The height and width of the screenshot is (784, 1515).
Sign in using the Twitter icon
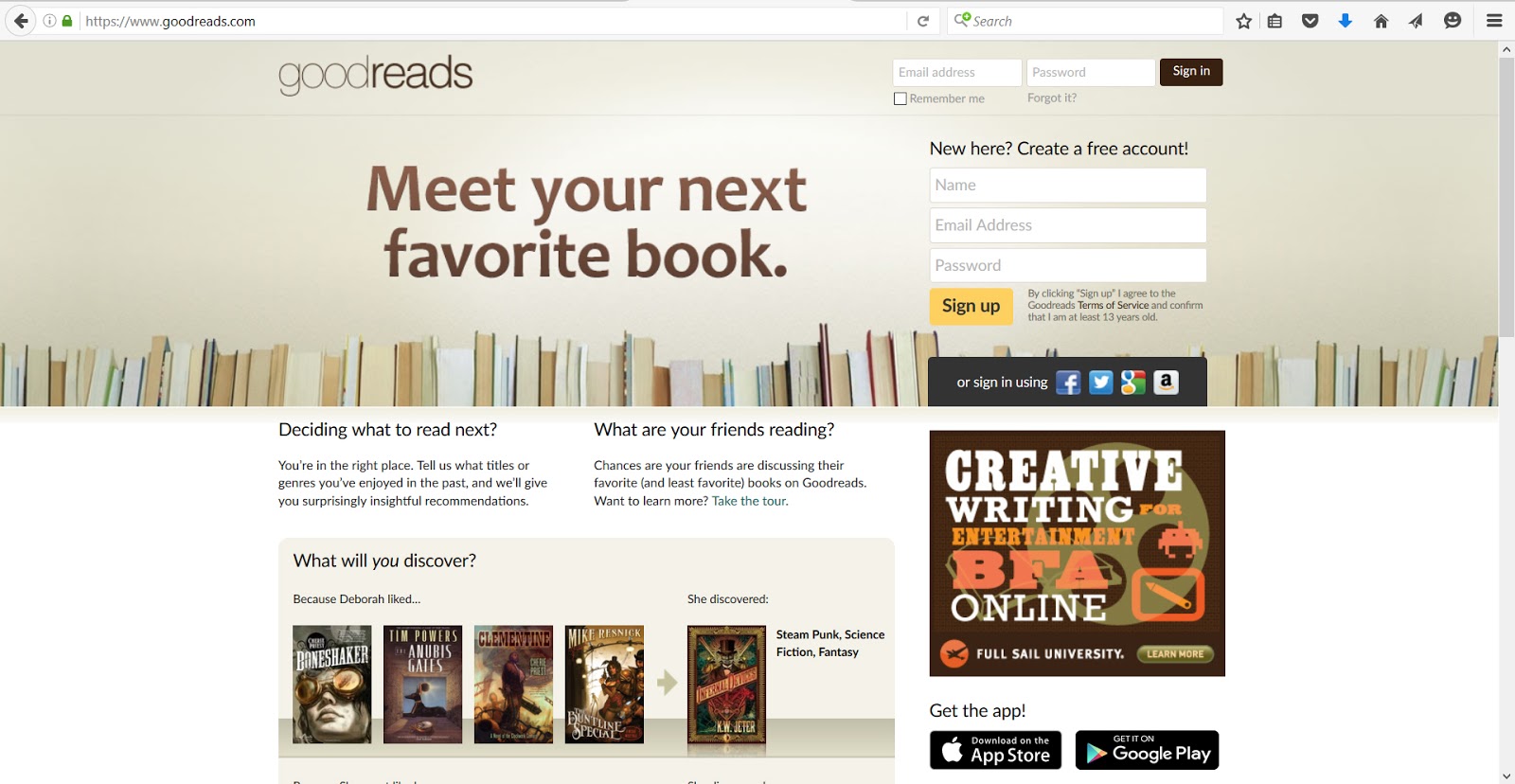point(1100,383)
